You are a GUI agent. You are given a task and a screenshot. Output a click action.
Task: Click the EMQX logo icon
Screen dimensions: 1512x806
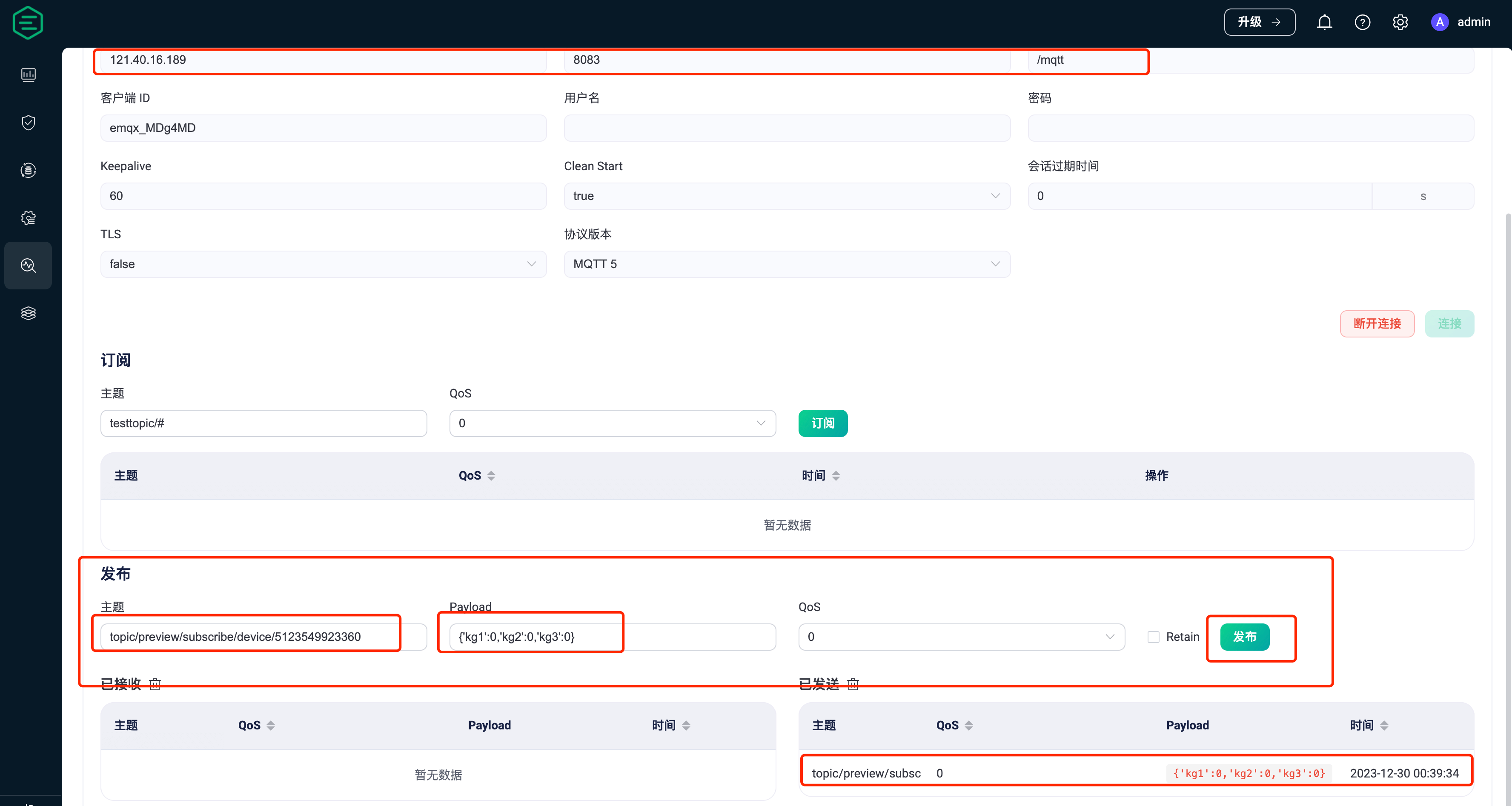28,23
